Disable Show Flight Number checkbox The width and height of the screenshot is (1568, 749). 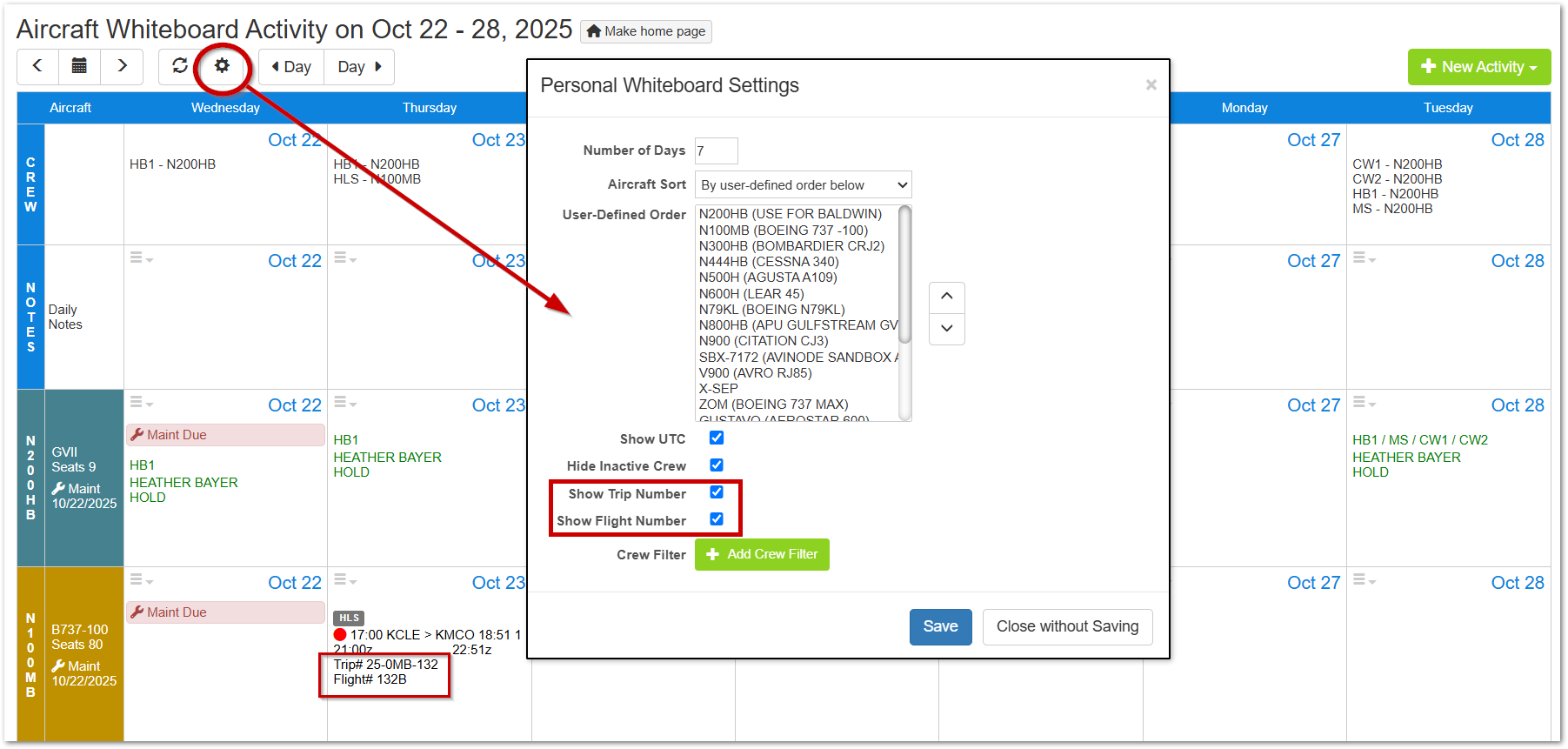pyautogui.click(x=717, y=519)
